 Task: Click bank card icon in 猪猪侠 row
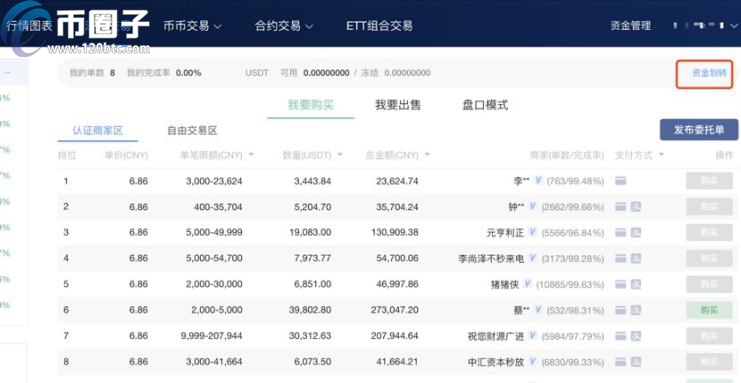[x=620, y=284]
